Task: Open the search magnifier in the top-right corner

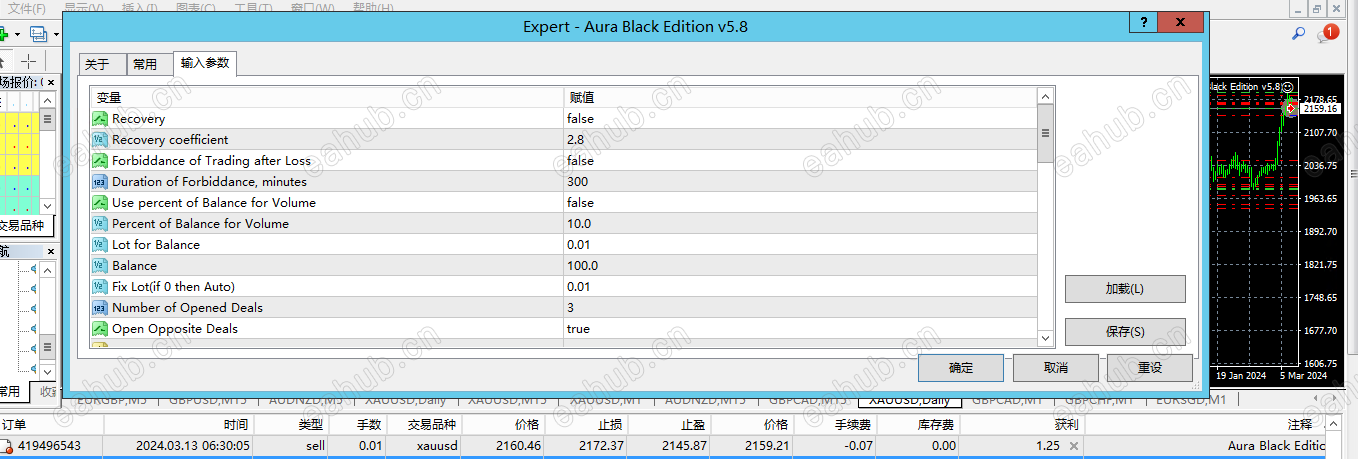Action: [1299, 33]
